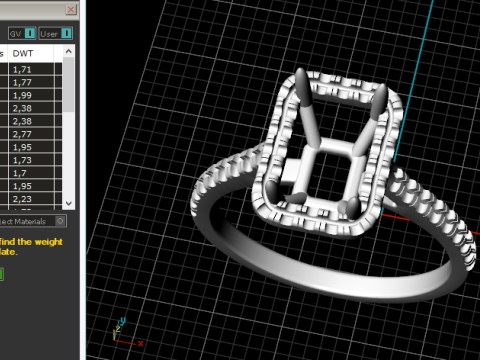Select the 2,23 DWT cell
Viewport: 480px width, 360px height.
tap(31, 199)
